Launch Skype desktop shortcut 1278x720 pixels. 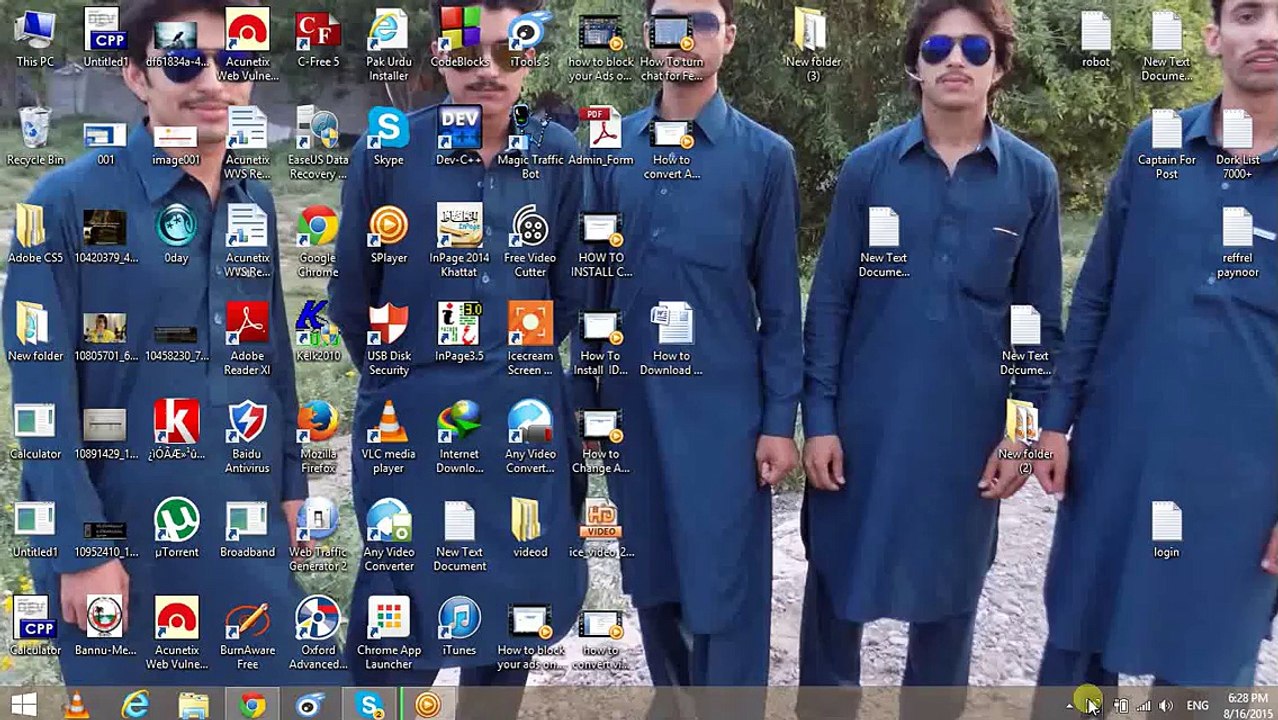[389, 138]
